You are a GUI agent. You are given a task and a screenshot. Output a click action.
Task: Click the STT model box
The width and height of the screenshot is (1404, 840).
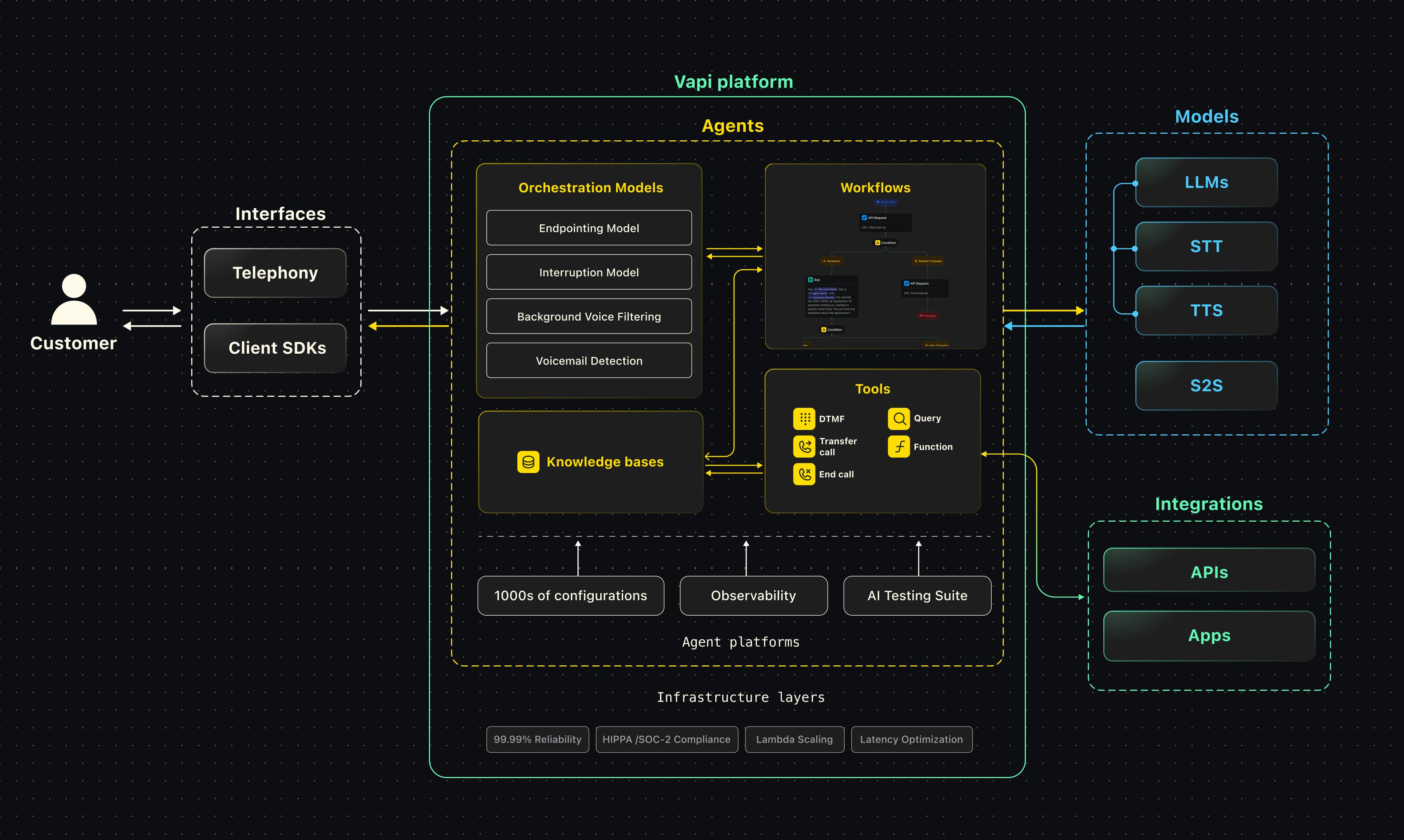click(x=1206, y=246)
